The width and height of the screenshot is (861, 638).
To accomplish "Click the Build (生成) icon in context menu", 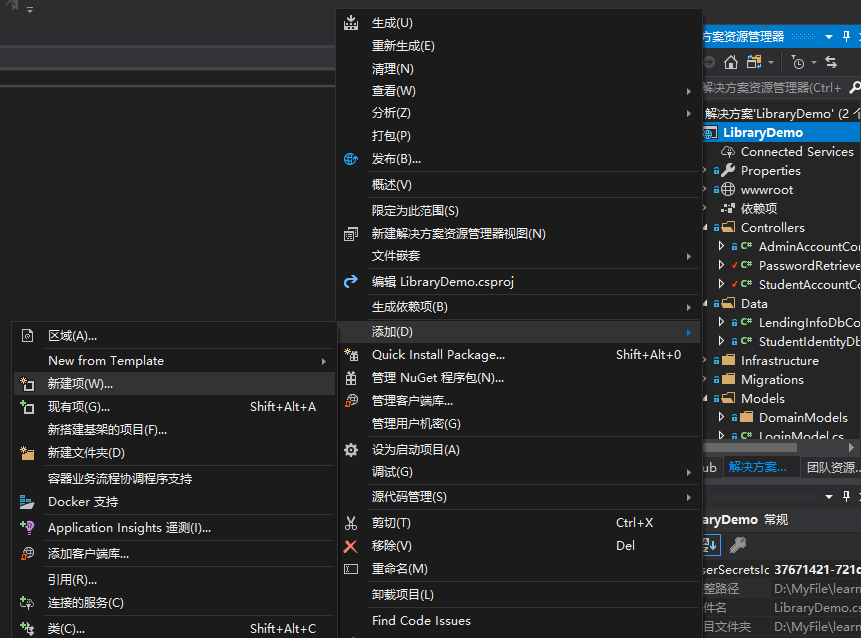I will tap(351, 23).
